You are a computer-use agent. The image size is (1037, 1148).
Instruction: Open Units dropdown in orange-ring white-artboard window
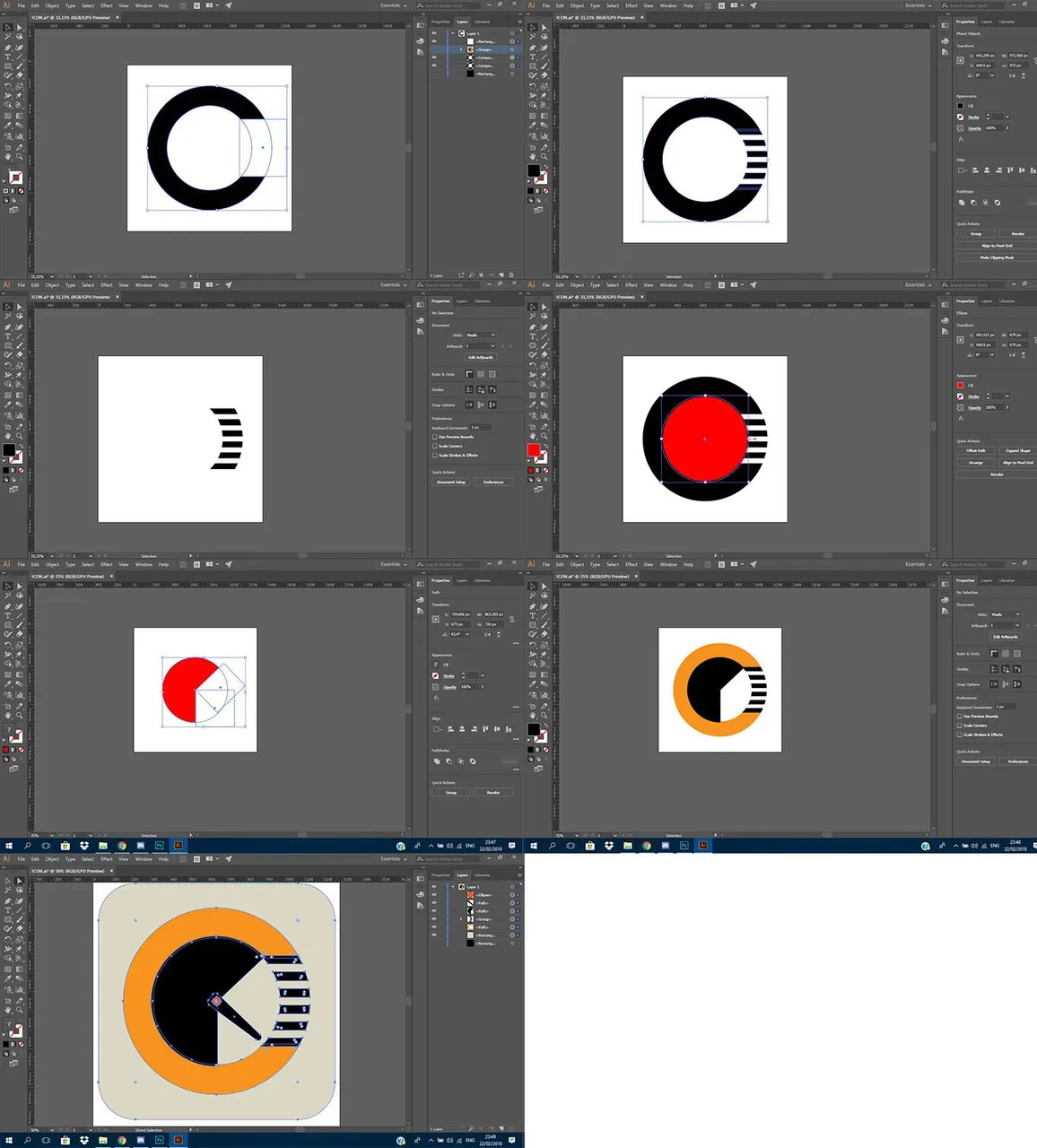tap(1006, 614)
